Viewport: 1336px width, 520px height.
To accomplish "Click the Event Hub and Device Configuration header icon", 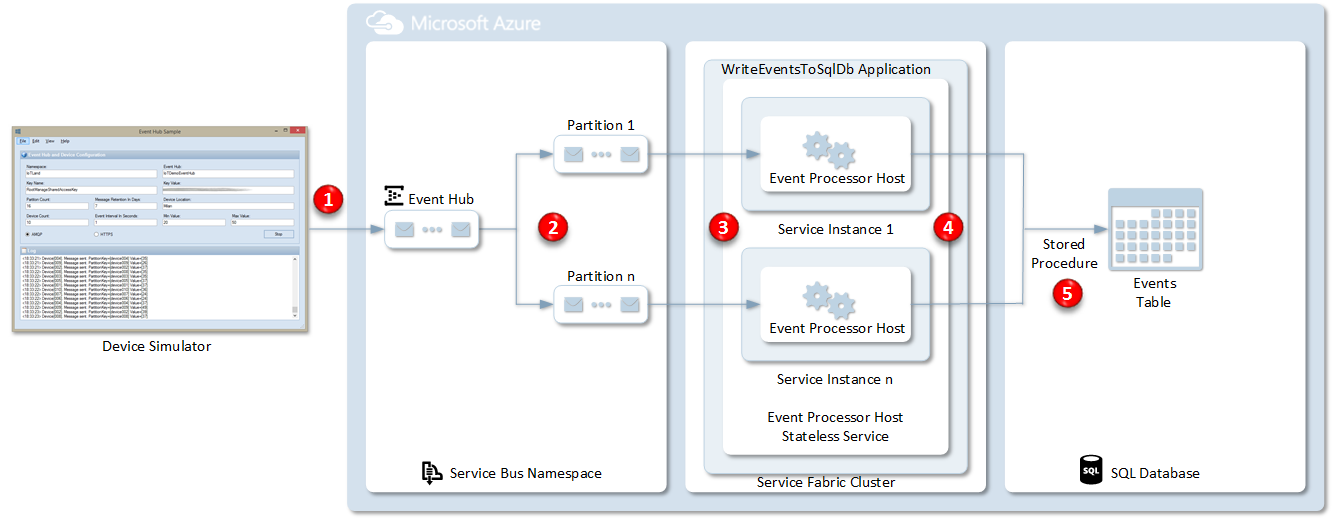I will [x=24, y=155].
